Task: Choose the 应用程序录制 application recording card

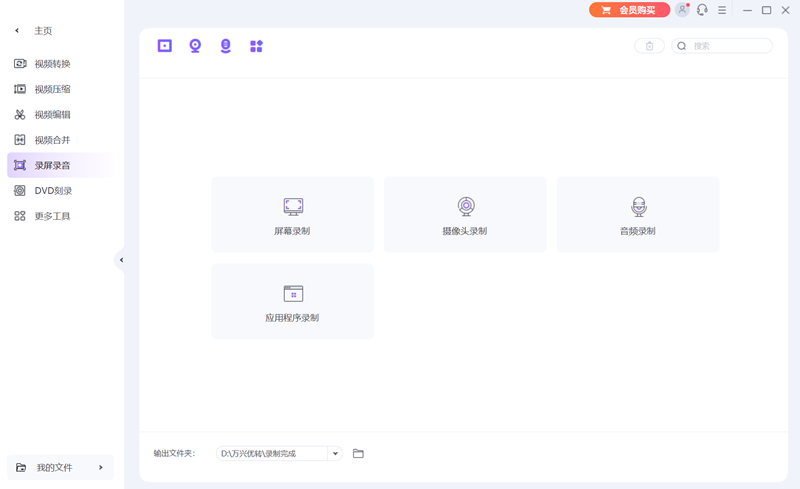Action: [292, 301]
